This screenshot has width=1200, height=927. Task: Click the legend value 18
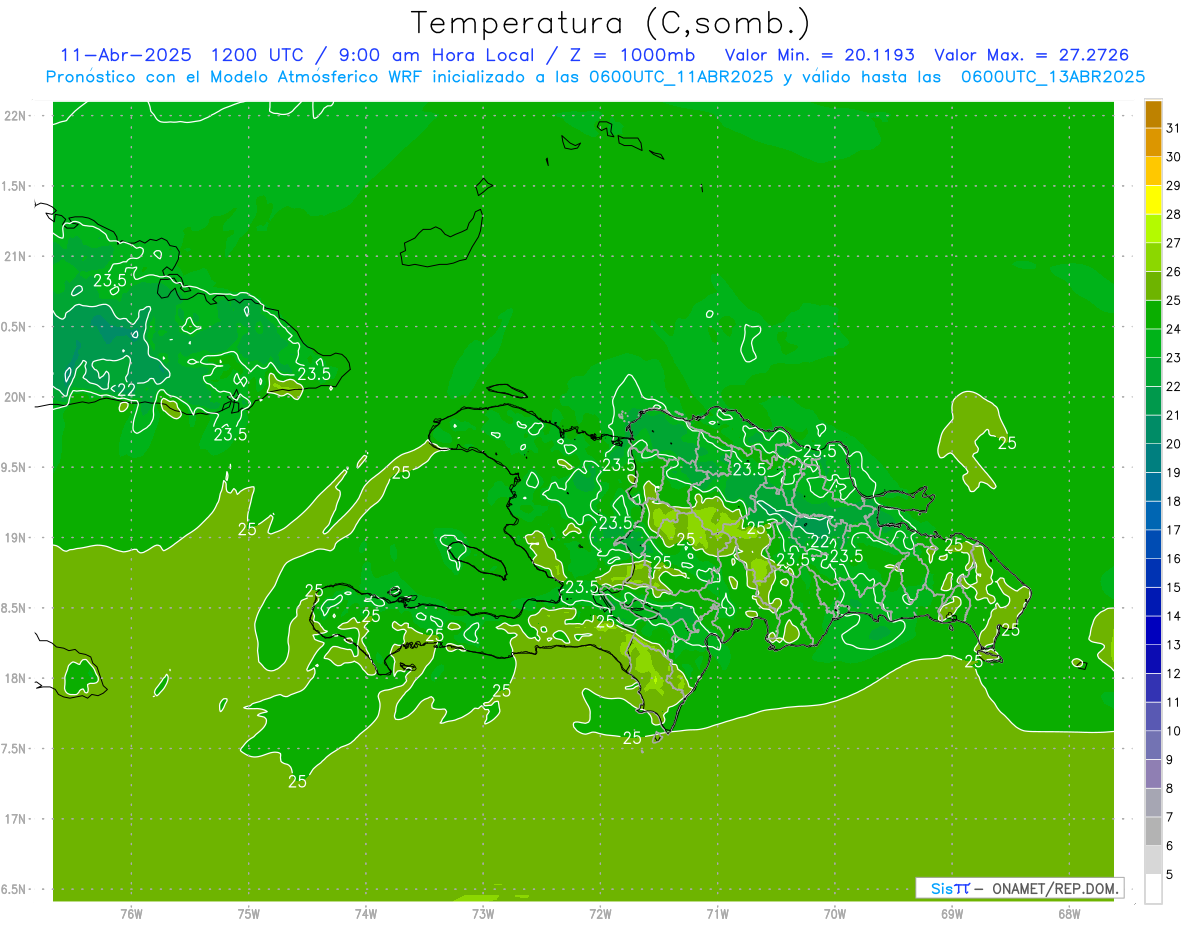coord(1174,501)
